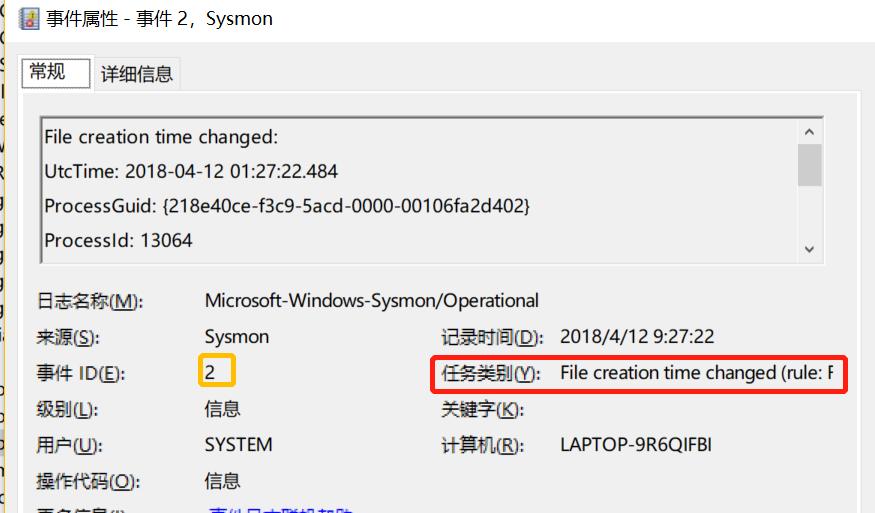The height and width of the screenshot is (513, 875).
Task: Click the File creation time changed heading line
Action: click(x=161, y=137)
